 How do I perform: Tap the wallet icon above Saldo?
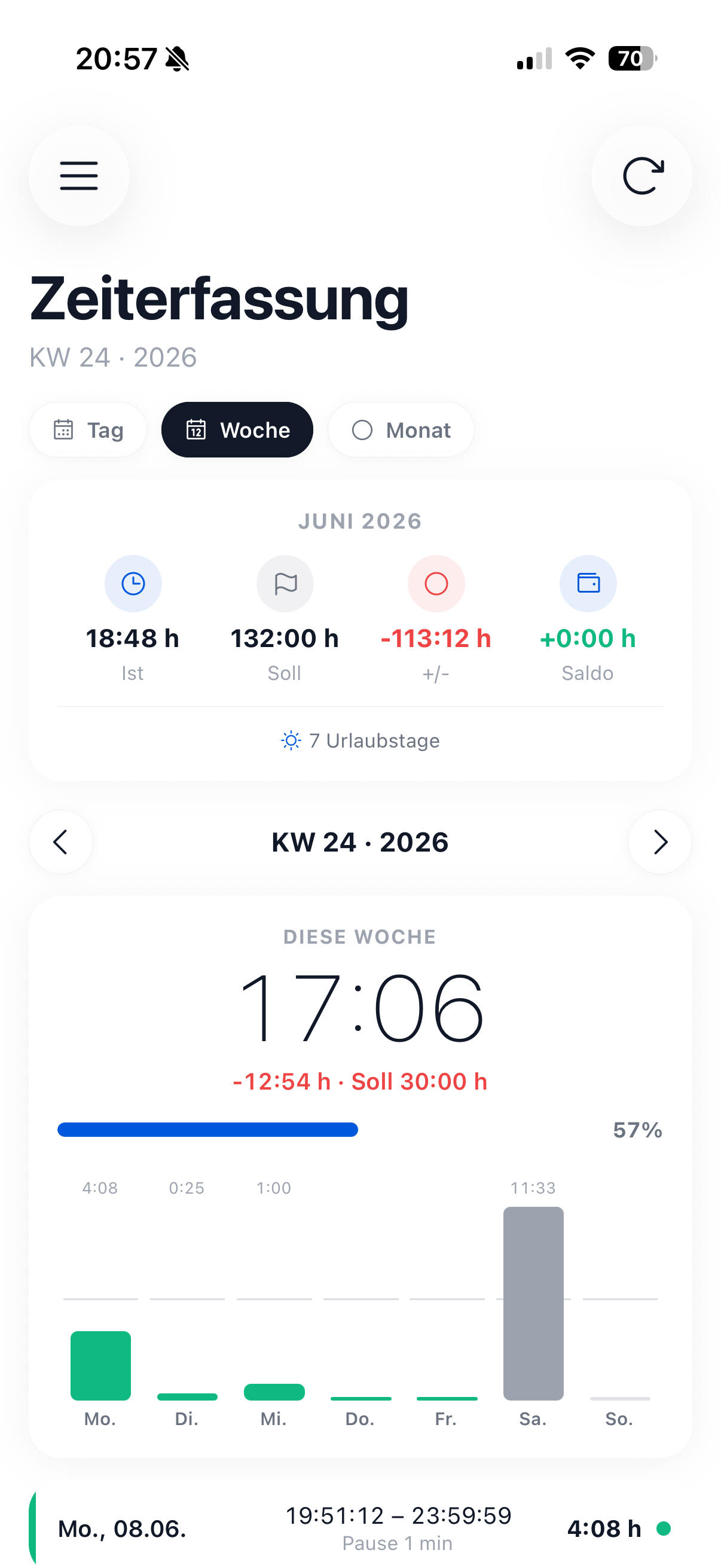pyautogui.click(x=588, y=583)
